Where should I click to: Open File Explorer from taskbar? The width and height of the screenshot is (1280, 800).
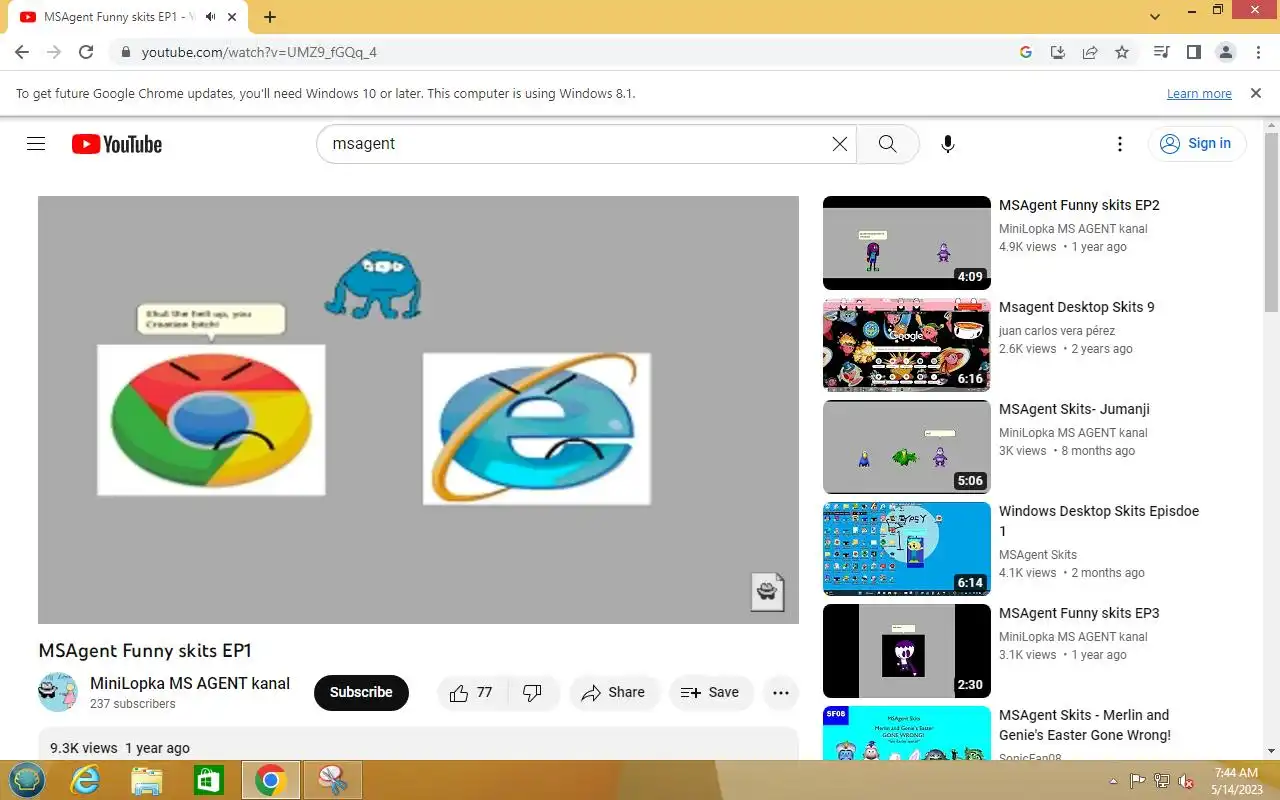pyautogui.click(x=146, y=780)
